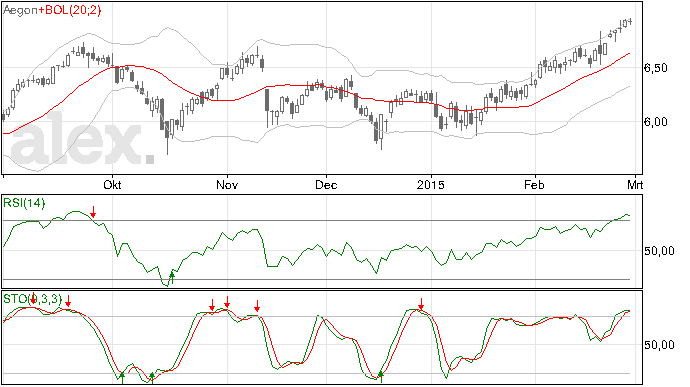Click the 50,00 value in STO panel
The height and width of the screenshot is (387, 690).
[659, 345]
